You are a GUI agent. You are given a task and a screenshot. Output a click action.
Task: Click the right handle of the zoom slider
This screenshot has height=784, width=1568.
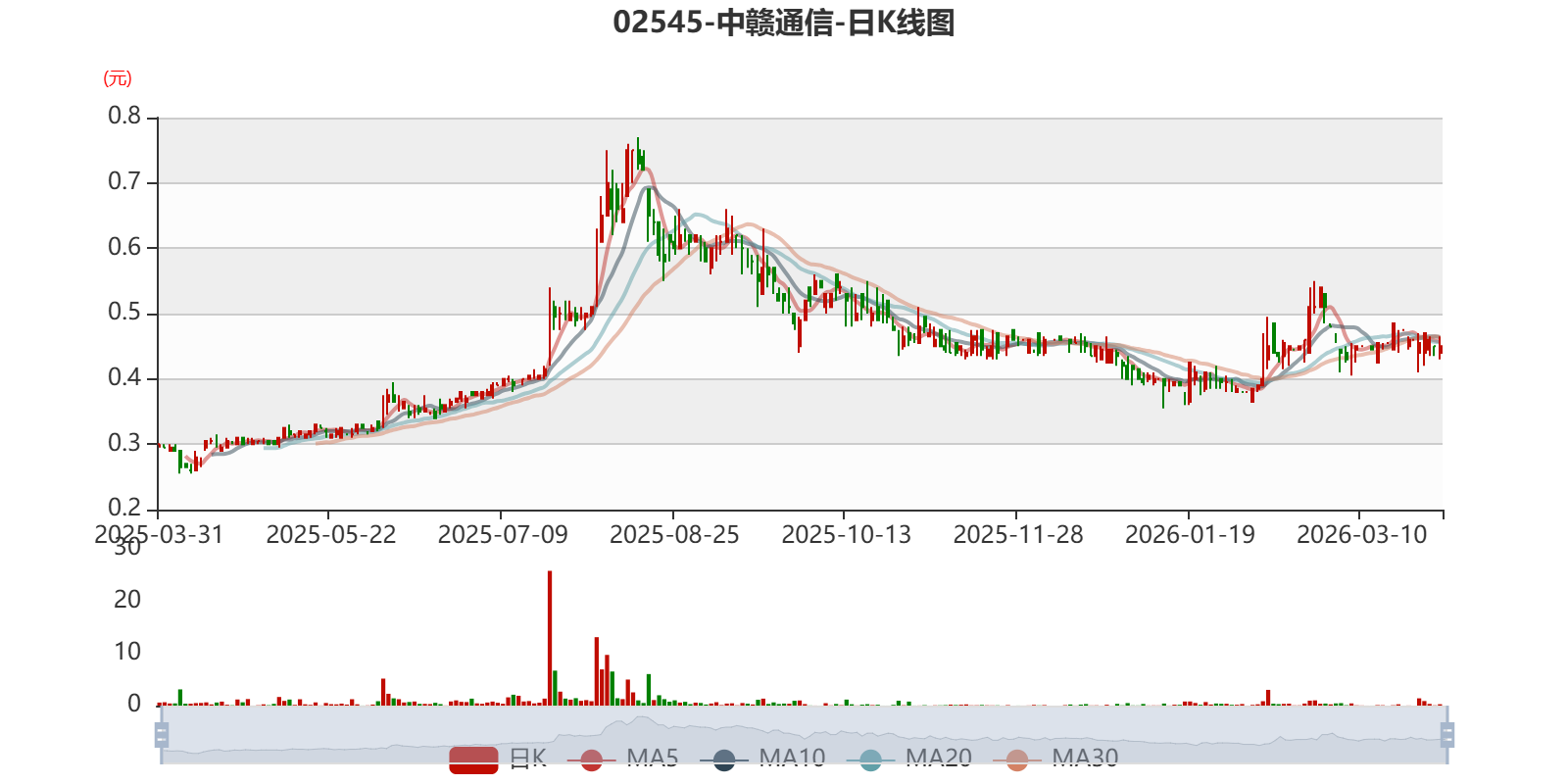tap(1447, 735)
